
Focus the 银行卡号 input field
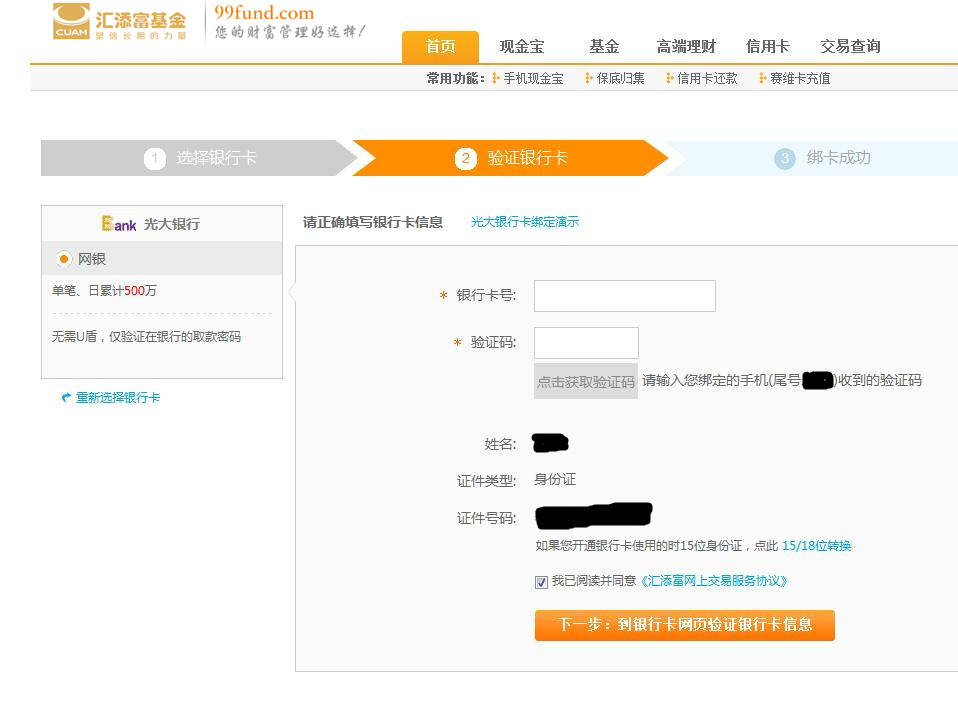(625, 296)
